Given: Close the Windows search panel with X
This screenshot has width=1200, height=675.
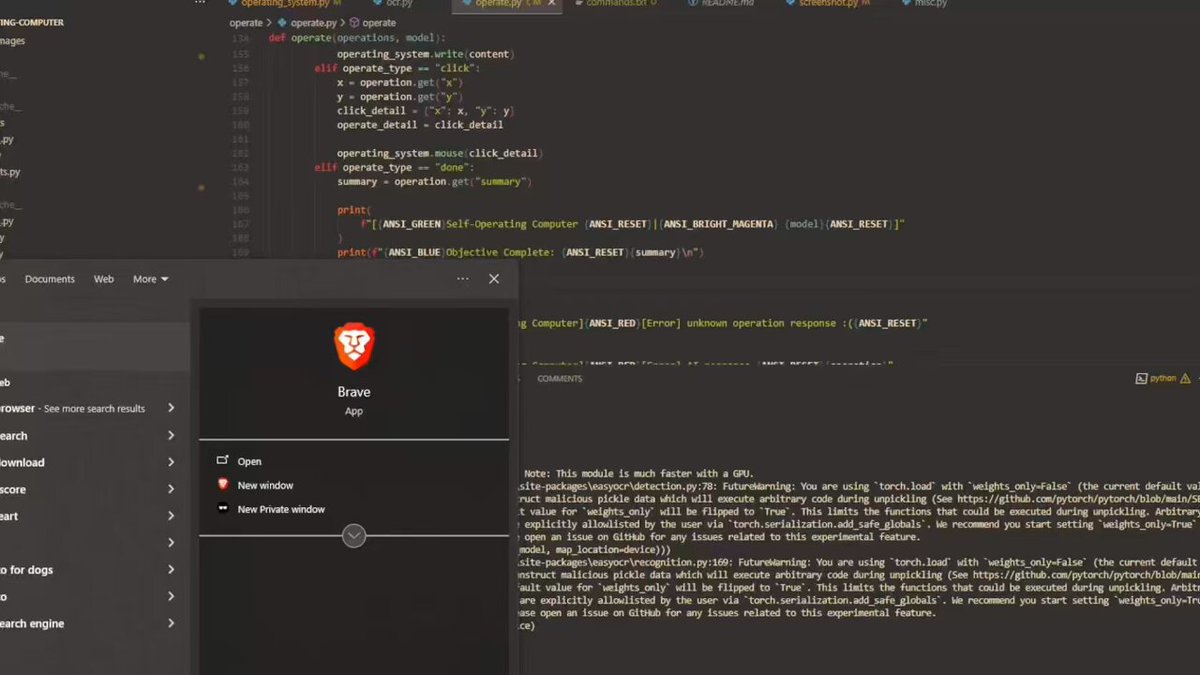Looking at the screenshot, I should click(x=494, y=279).
